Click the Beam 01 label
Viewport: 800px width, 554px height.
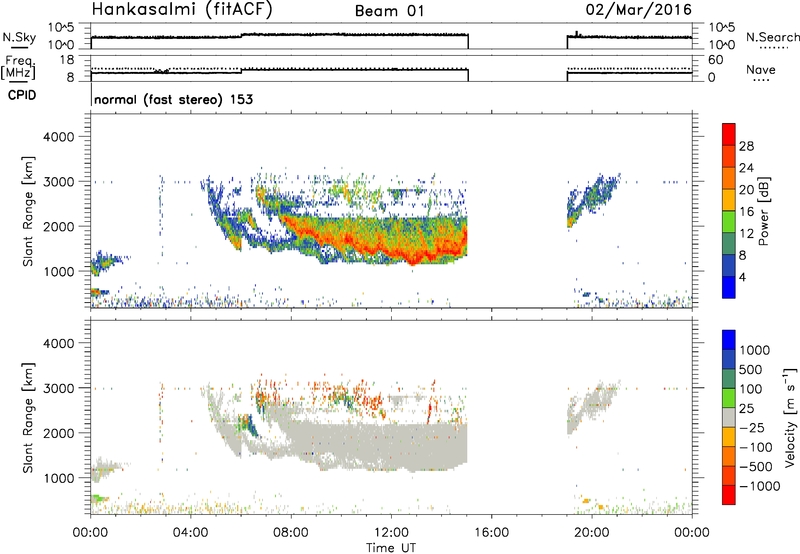pyautogui.click(x=390, y=11)
